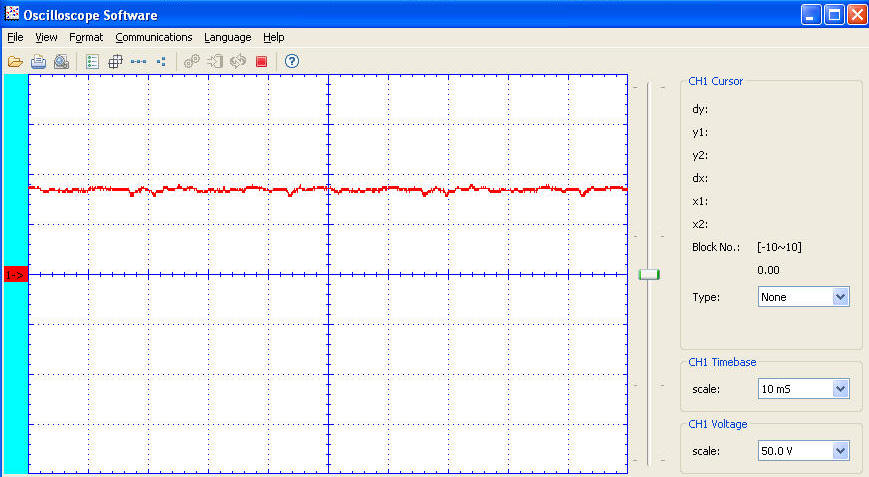Viewport: 869px width, 477px height.
Task: Open the CH1 Timebase scale dropdown
Action: (x=840, y=389)
